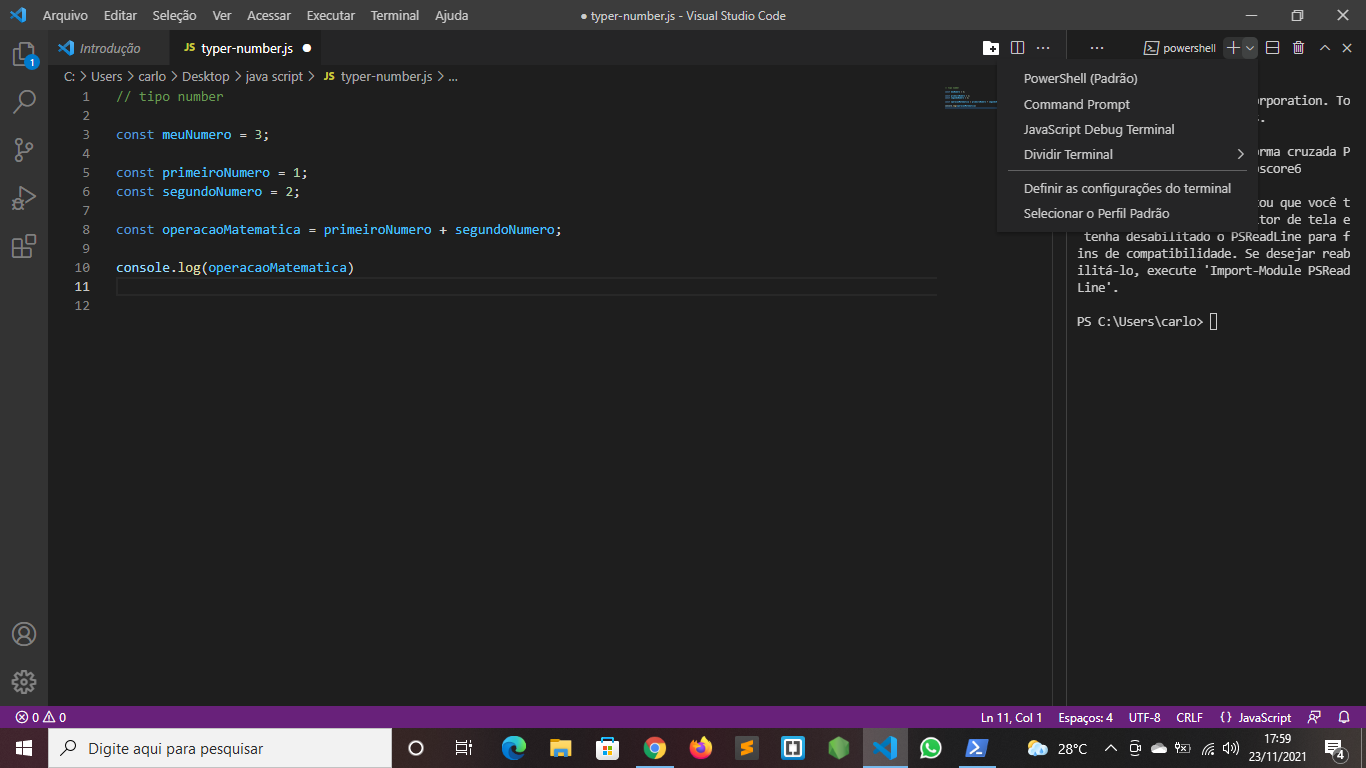Open the Windows action center notifications
Viewport: 1366px width, 768px height.
[x=1335, y=748]
